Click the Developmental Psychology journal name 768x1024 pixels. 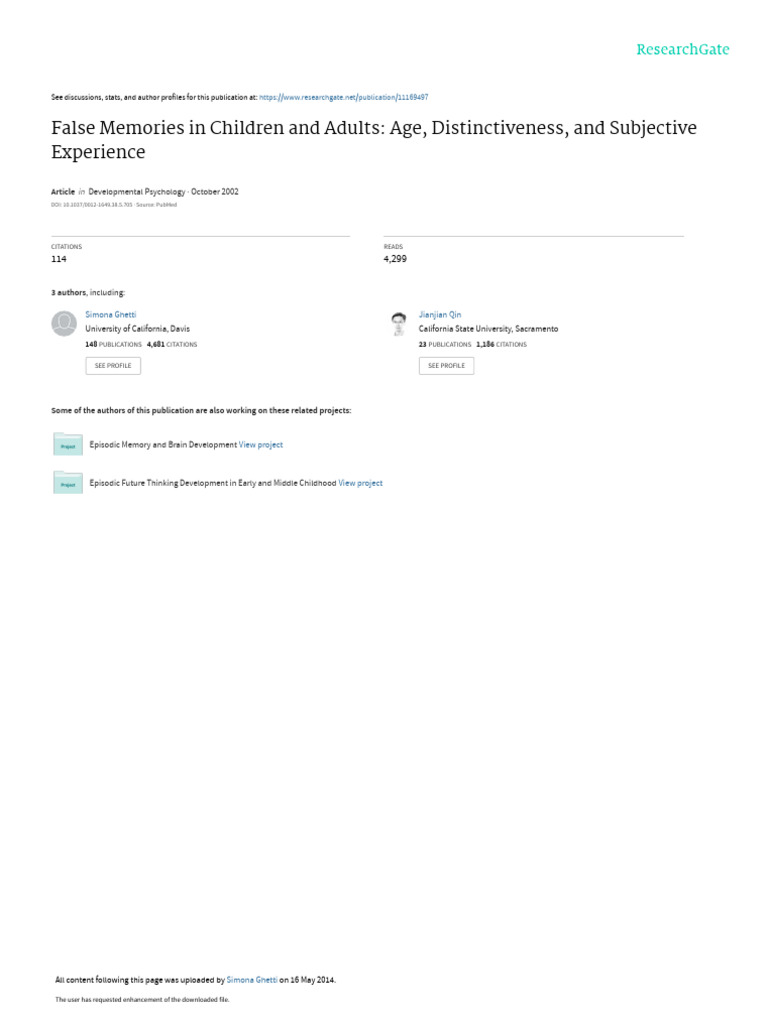(137, 192)
